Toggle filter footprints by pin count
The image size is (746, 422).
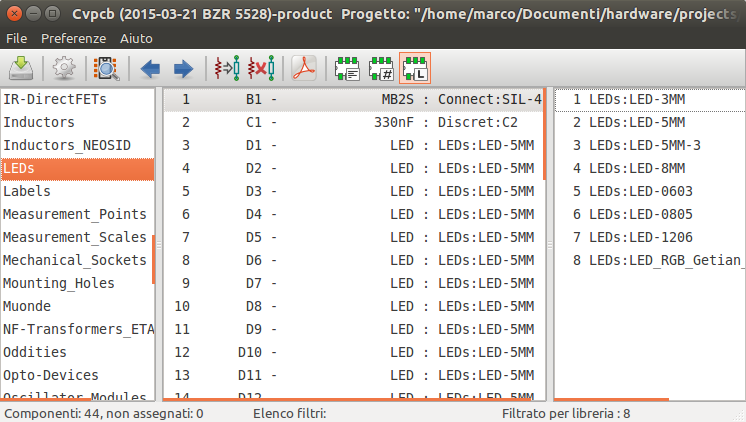tap(381, 69)
